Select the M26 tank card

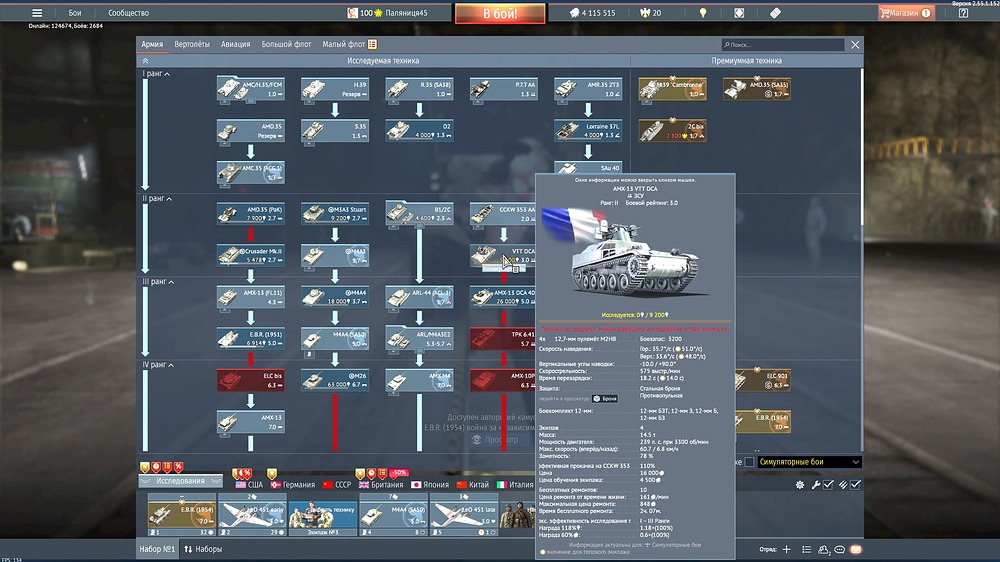pyautogui.click(x=335, y=380)
